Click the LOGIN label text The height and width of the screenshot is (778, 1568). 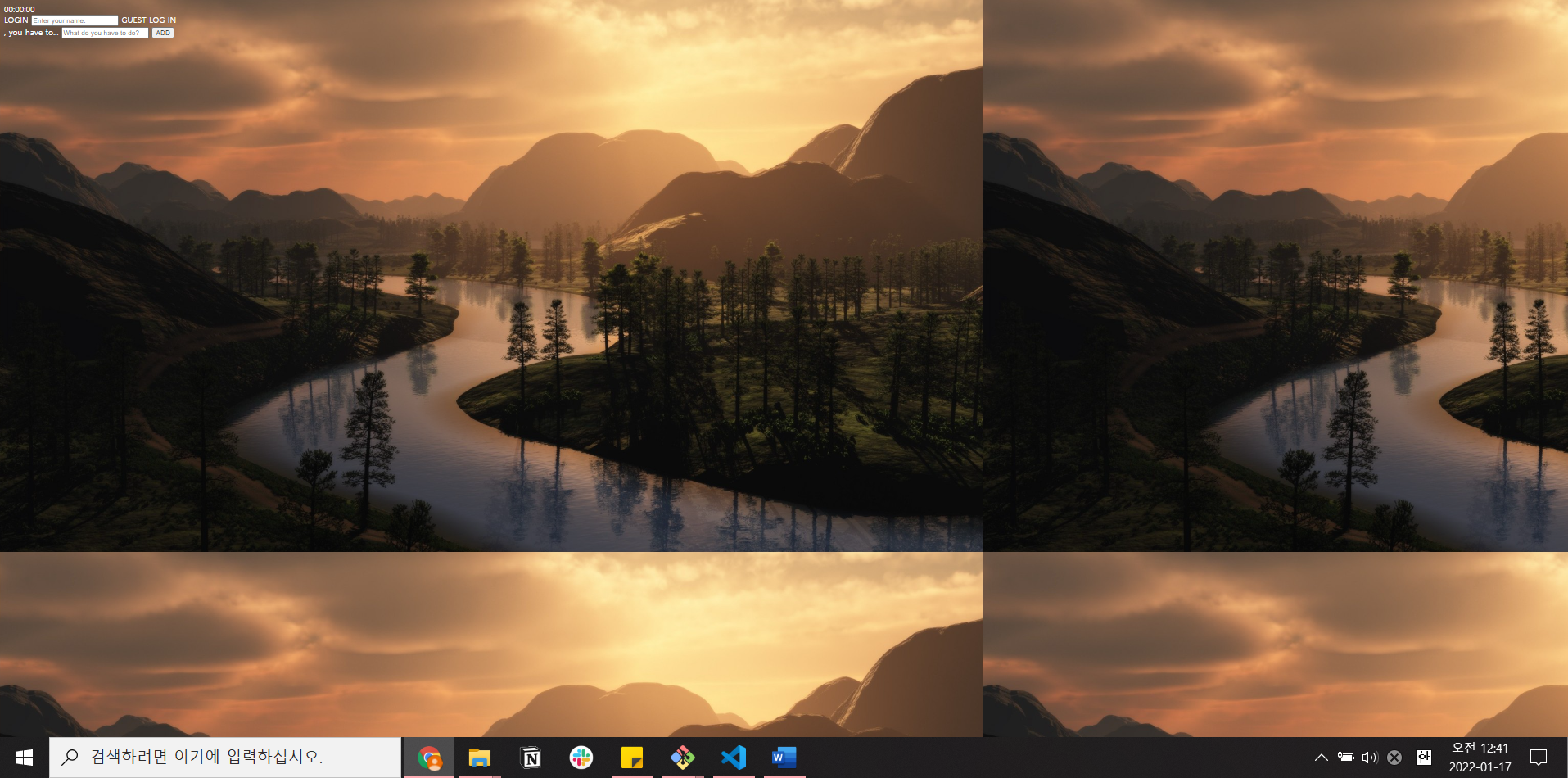[16, 20]
